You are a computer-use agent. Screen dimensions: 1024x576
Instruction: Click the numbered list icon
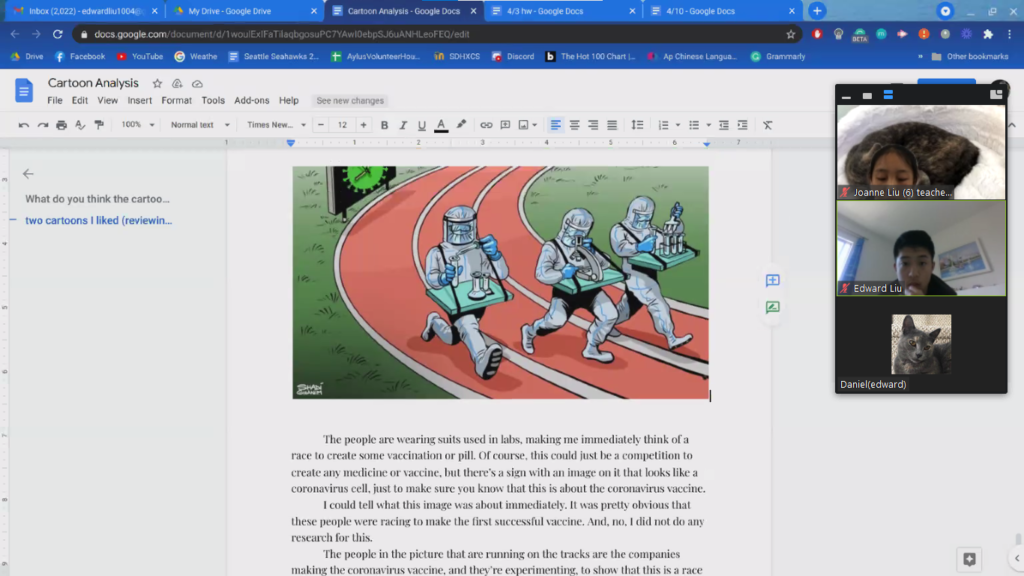point(664,125)
